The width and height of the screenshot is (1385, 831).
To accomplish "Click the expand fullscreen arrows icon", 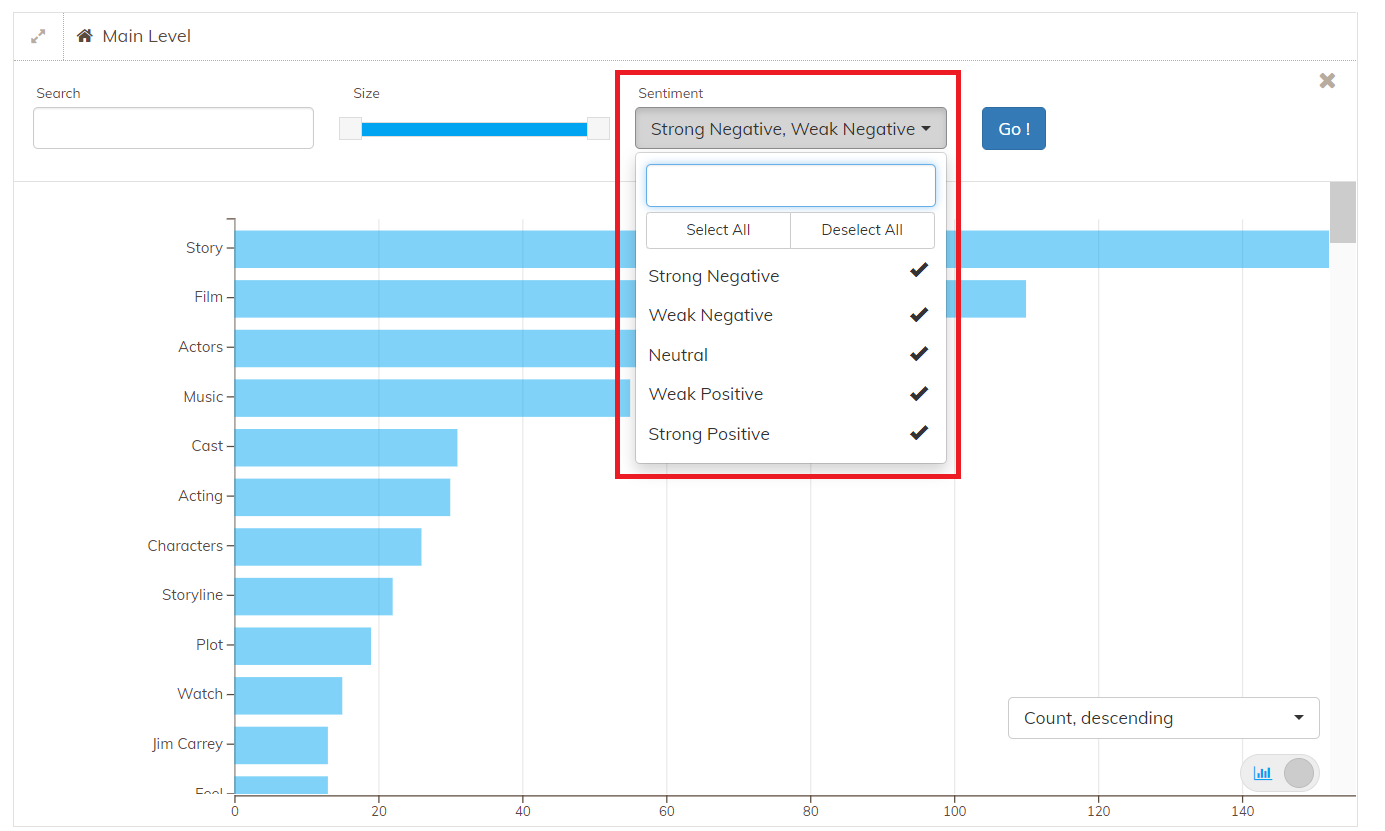I will point(38,36).
